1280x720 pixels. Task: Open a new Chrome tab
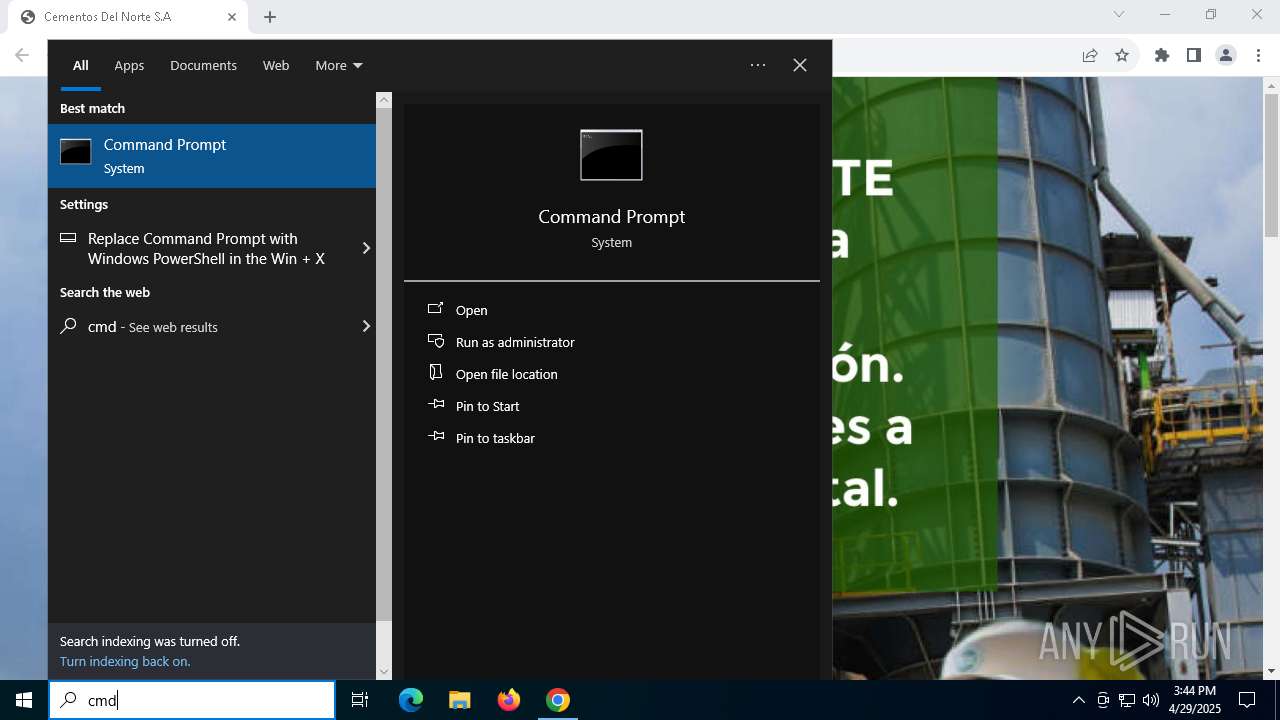(x=270, y=17)
